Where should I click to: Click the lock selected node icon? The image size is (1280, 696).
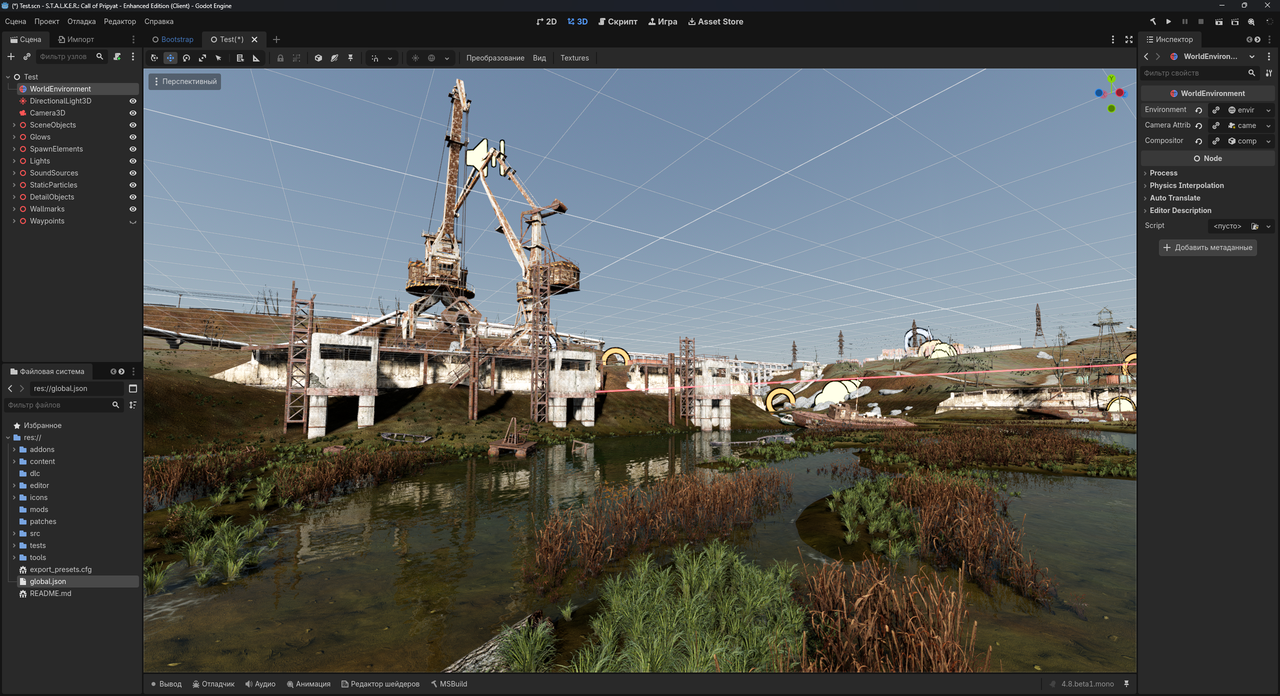pos(280,58)
